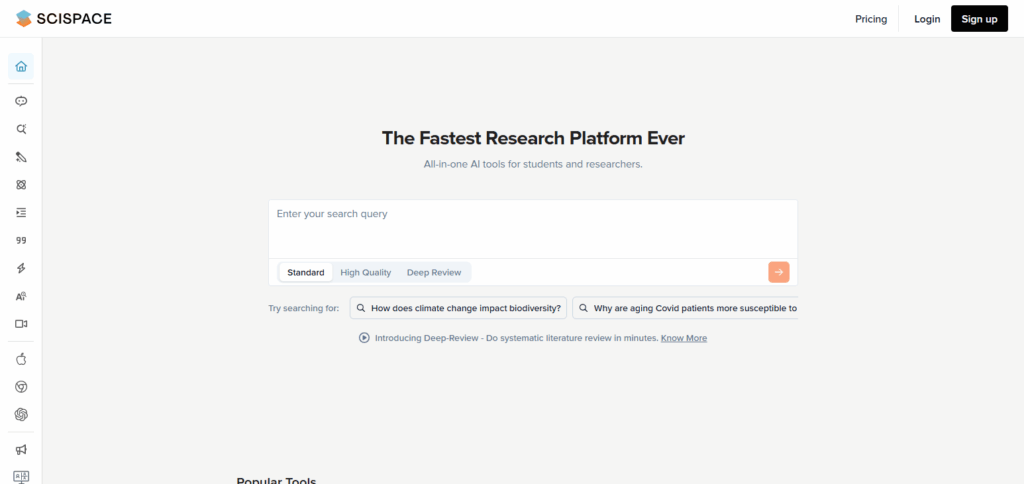This screenshot has width=1024, height=484.
Task: Click the 'All-in-one AI tools' subtitle
Action: (533, 165)
